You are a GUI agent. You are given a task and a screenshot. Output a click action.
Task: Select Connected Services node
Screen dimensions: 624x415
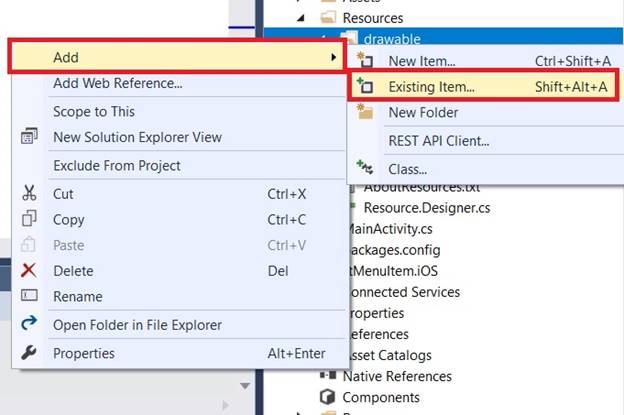point(405,292)
